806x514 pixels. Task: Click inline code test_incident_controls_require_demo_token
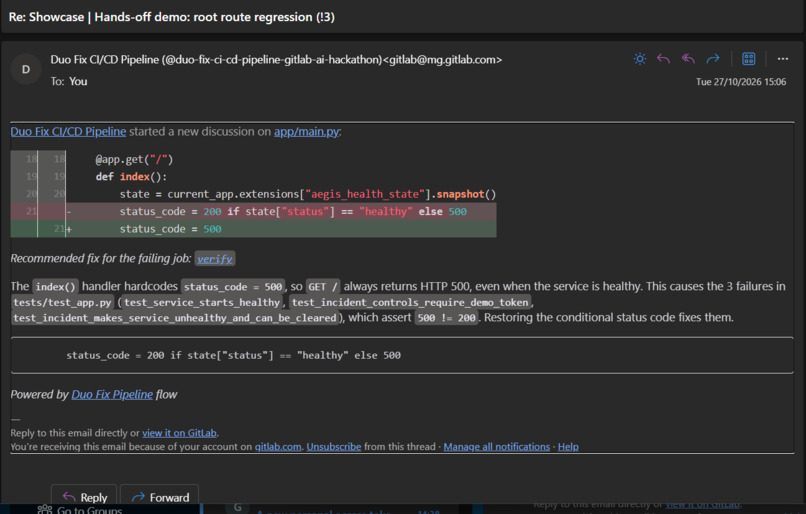click(410, 302)
